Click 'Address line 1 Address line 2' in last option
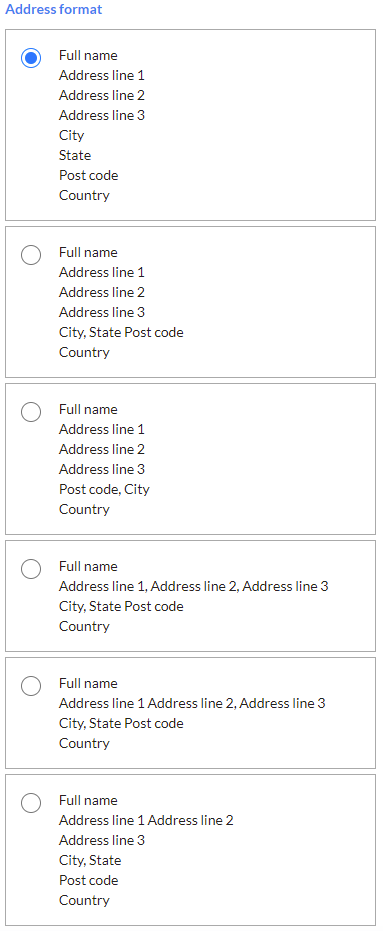383x931 pixels. click(x=146, y=820)
